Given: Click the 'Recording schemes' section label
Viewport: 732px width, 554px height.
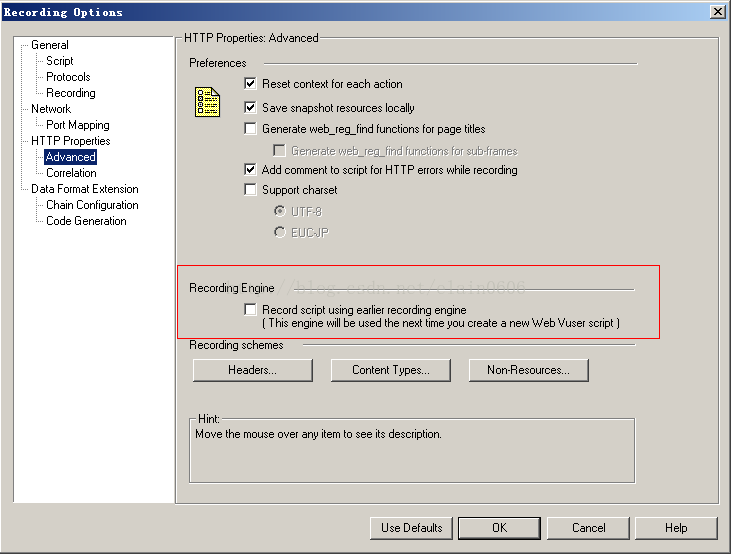Looking at the screenshot, I should [236, 345].
